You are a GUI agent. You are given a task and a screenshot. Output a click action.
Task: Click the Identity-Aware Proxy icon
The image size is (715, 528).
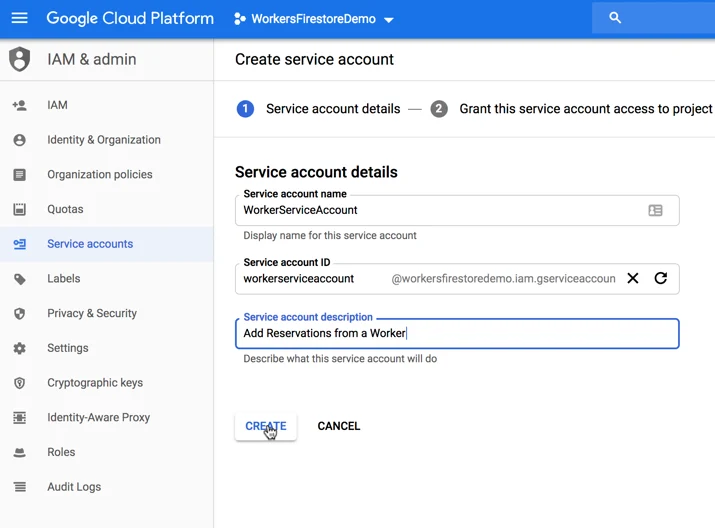(20, 418)
